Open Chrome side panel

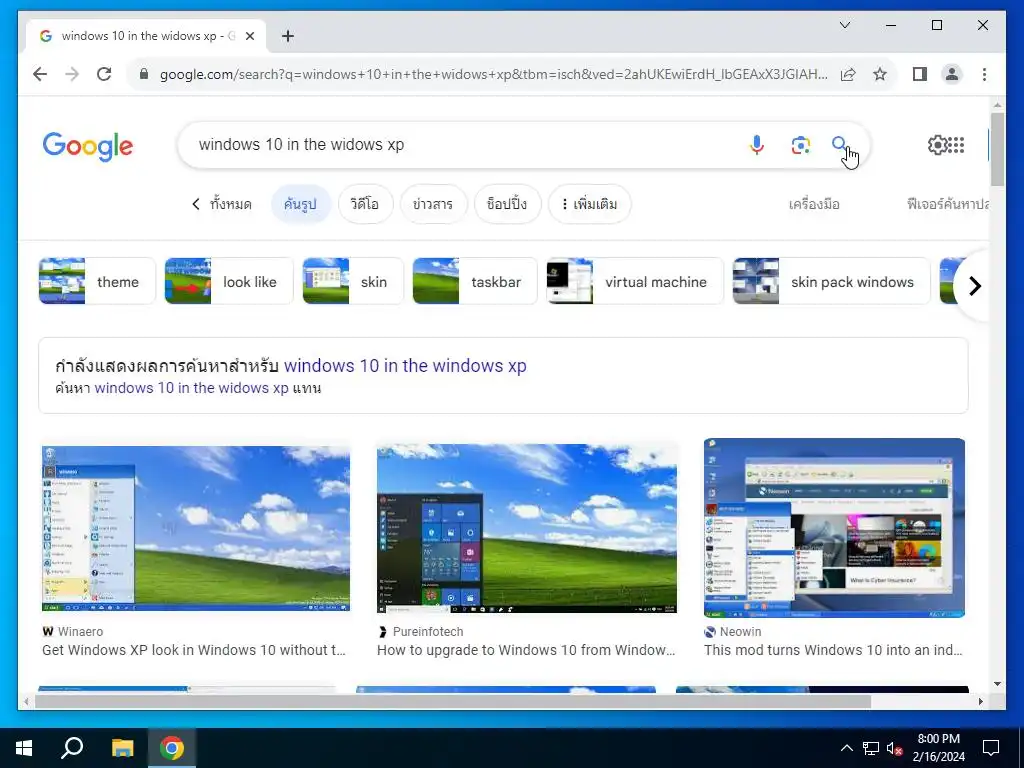920,74
